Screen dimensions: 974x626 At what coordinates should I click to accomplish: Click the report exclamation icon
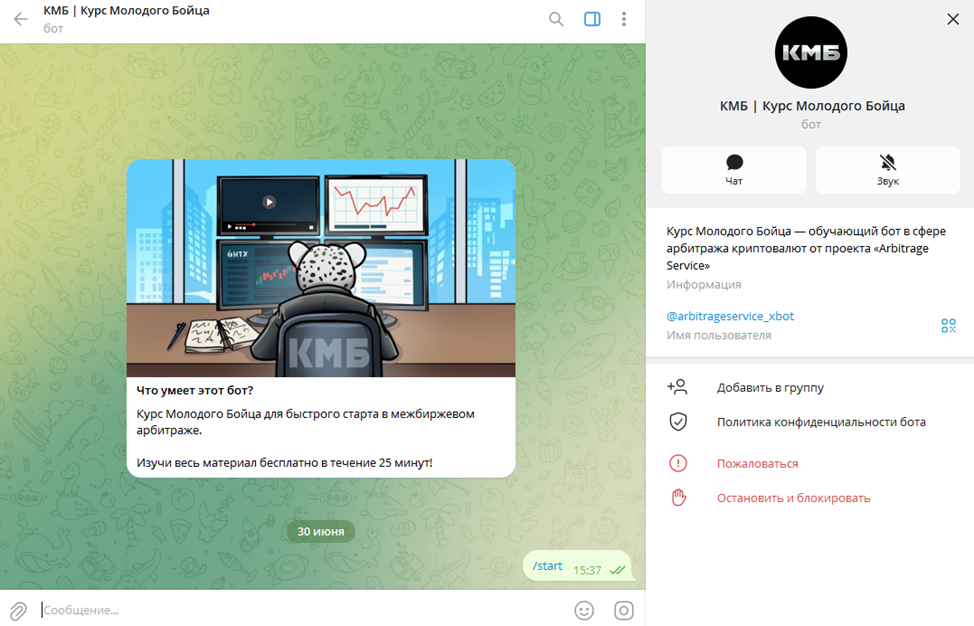tap(678, 463)
